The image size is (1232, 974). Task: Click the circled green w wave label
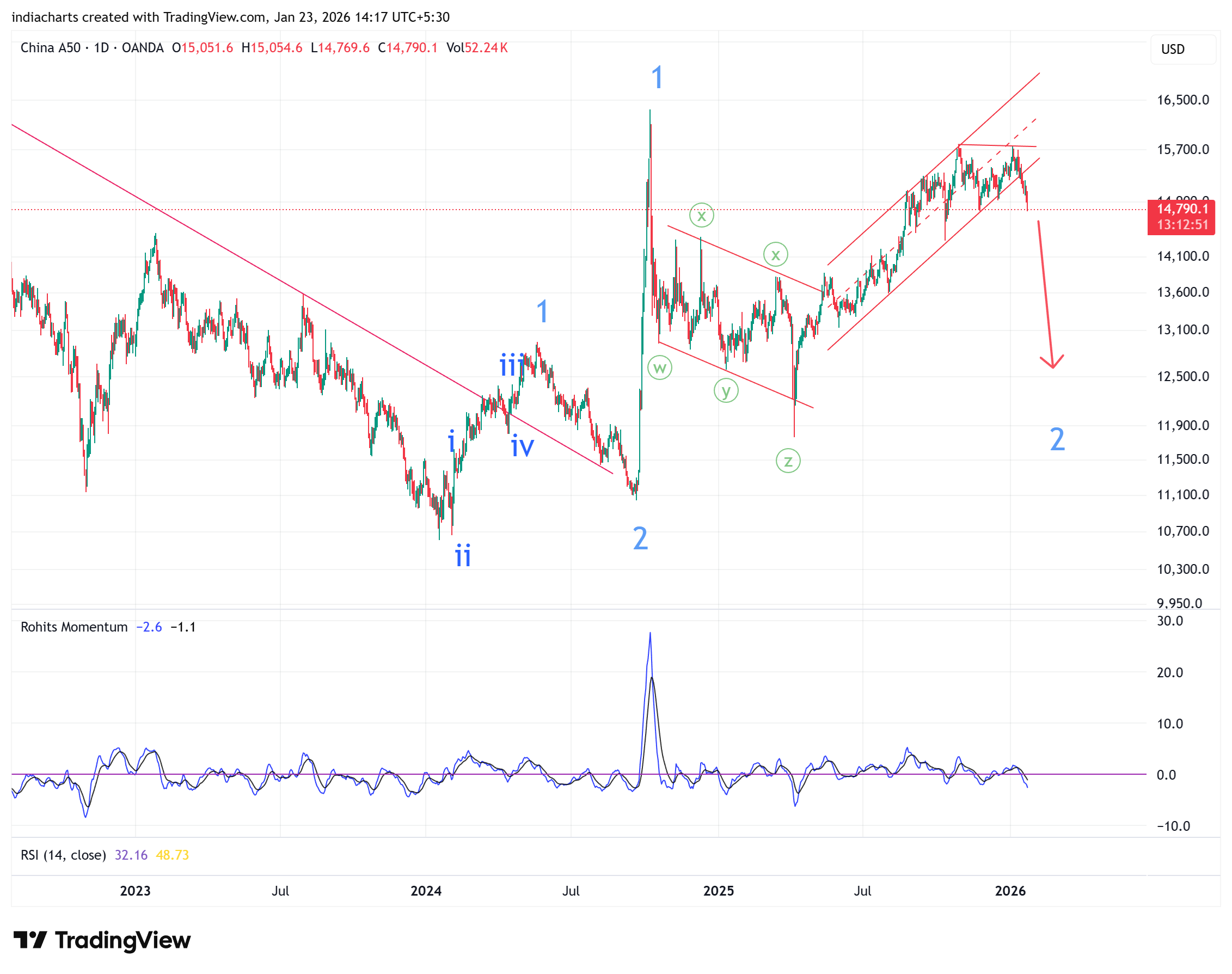660,368
